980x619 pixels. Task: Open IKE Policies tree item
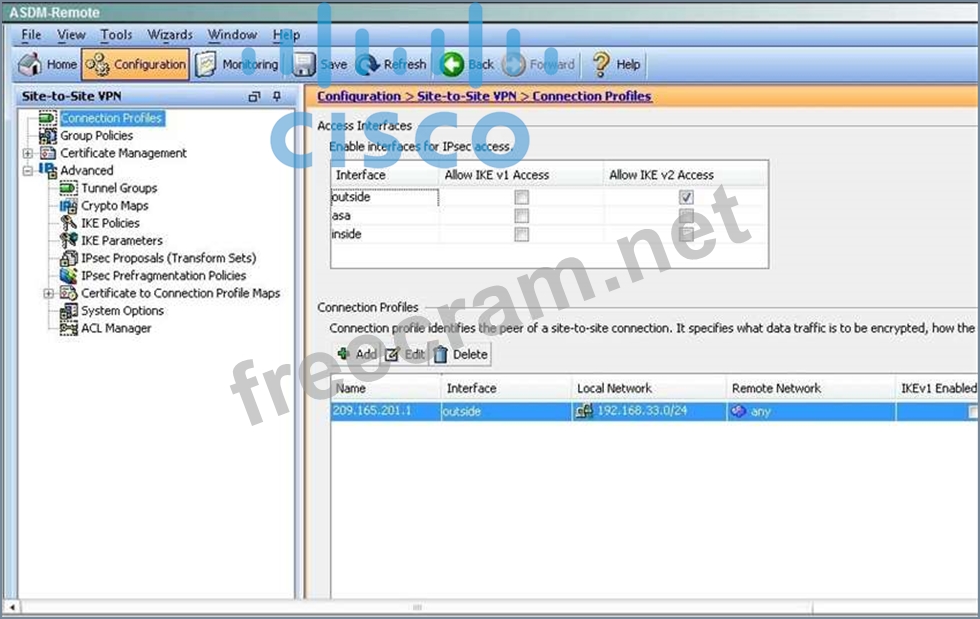click(110, 223)
